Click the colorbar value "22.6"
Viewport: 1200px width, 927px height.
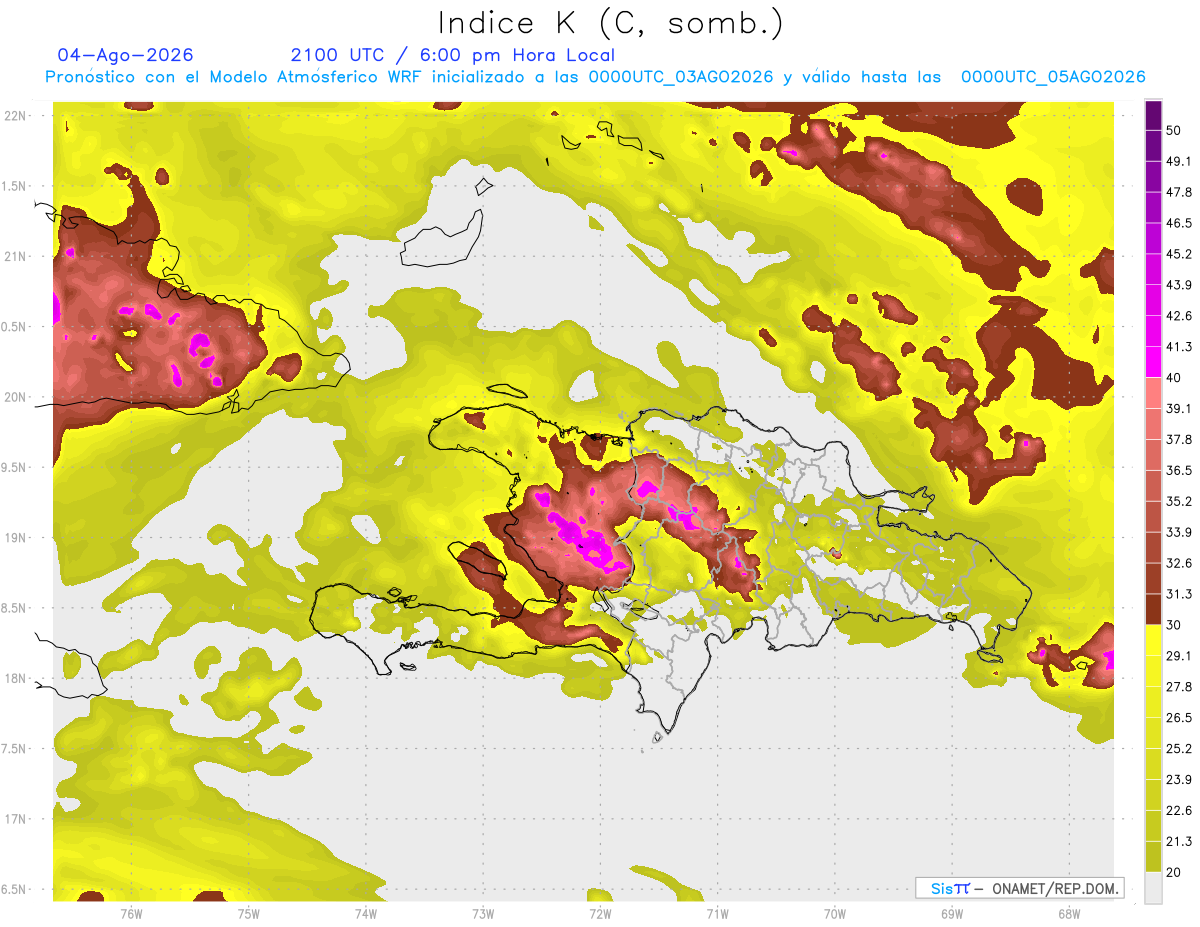click(1178, 810)
